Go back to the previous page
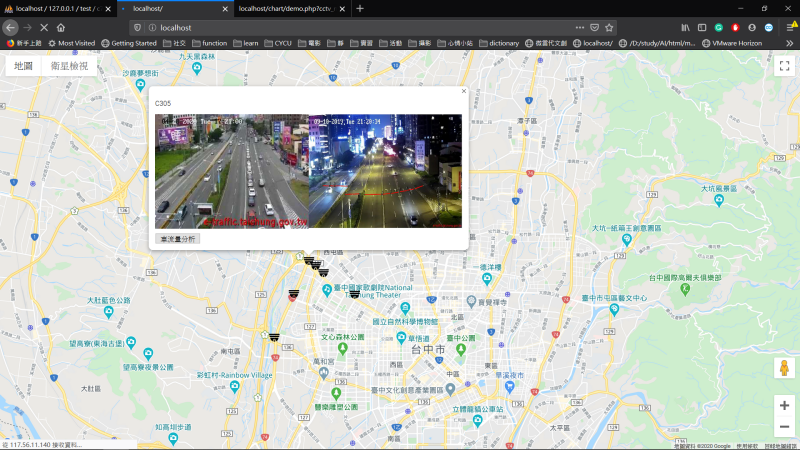The image size is (800, 450). (x=10, y=28)
